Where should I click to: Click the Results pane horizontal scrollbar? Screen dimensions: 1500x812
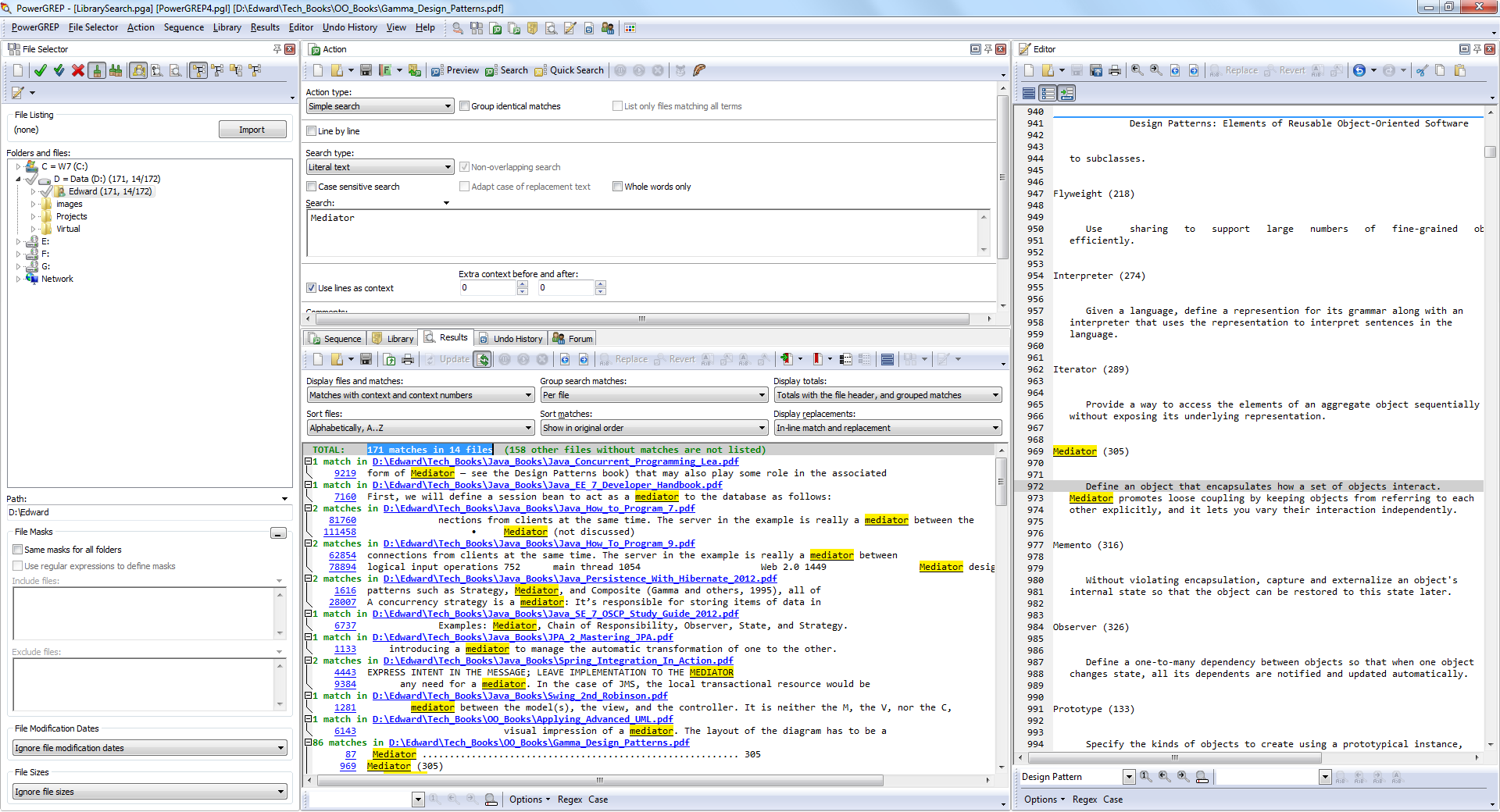click(599, 780)
